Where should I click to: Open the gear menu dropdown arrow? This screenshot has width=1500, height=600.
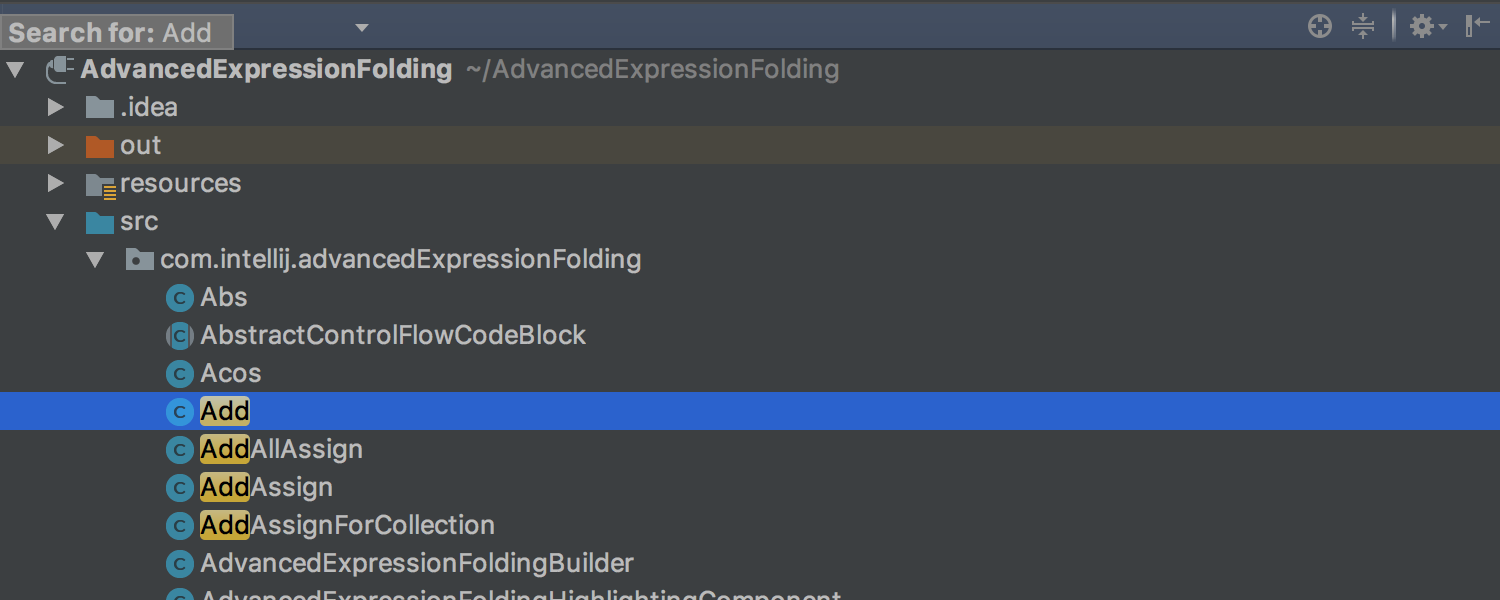click(x=1442, y=27)
